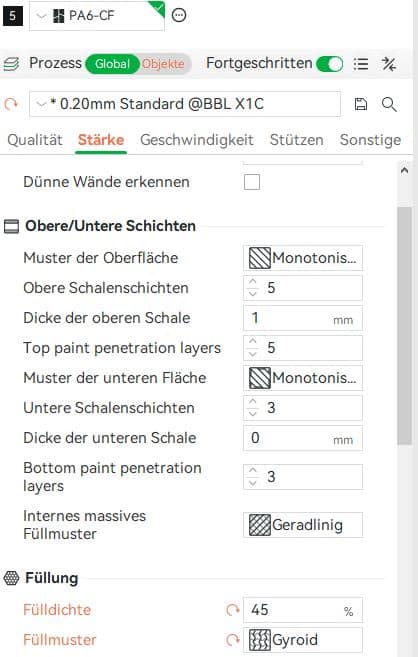Toggle the Fortgeschritten advanced switch
This screenshot has width=418, height=657.
point(330,64)
